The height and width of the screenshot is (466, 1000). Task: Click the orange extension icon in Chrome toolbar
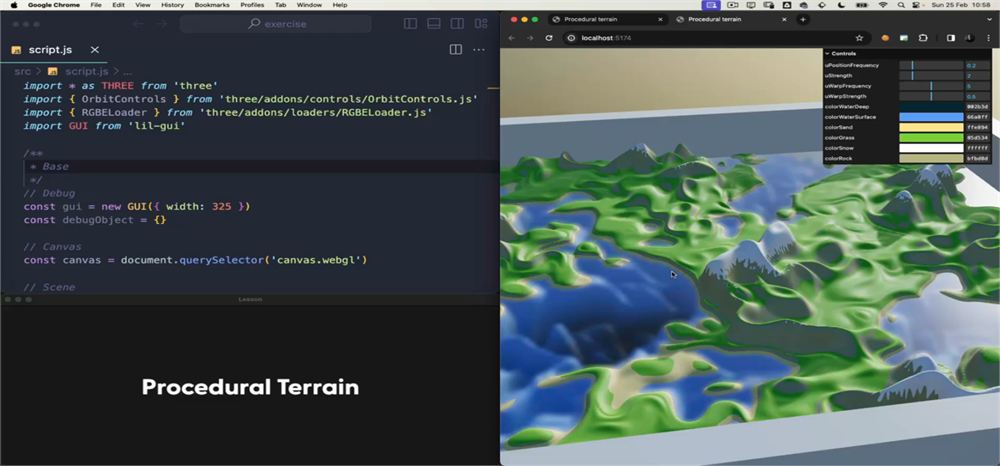click(885, 38)
